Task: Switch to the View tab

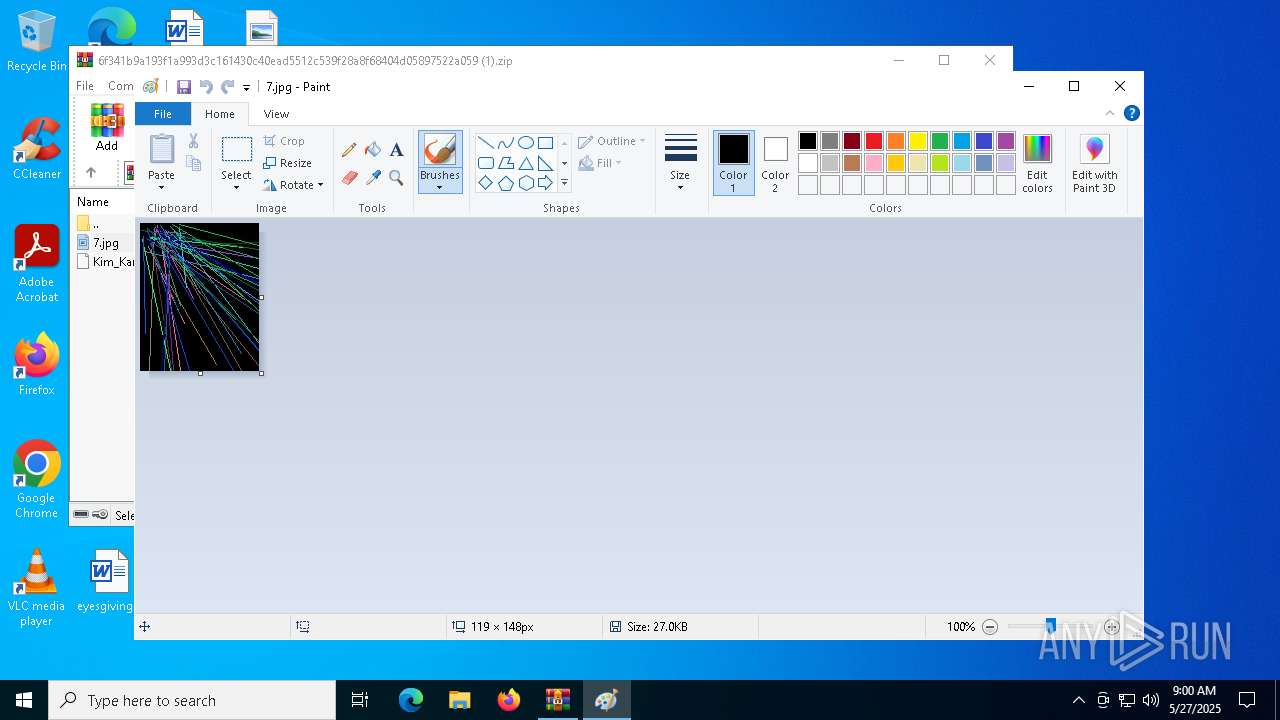Action: (x=276, y=114)
